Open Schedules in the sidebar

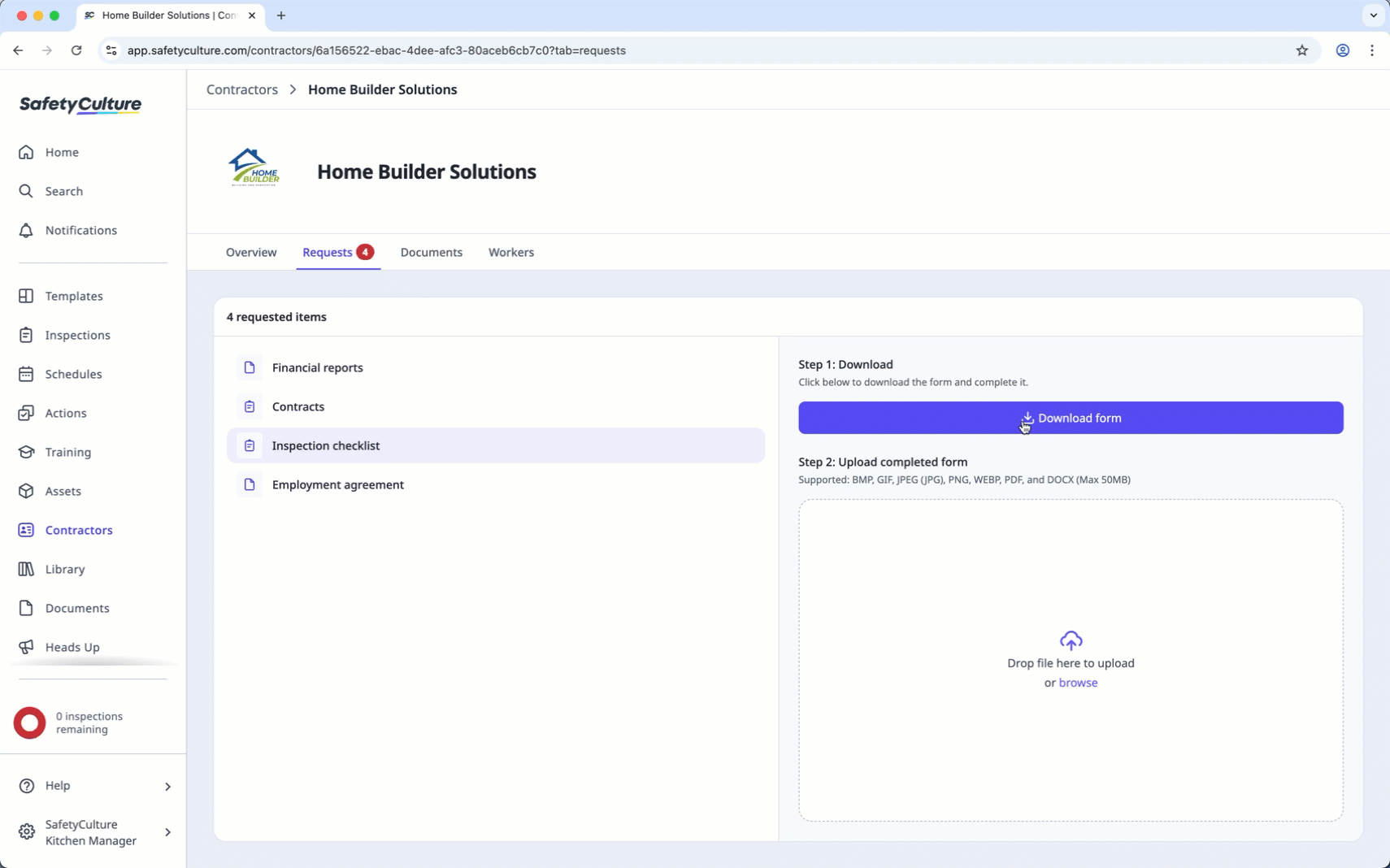point(73,374)
